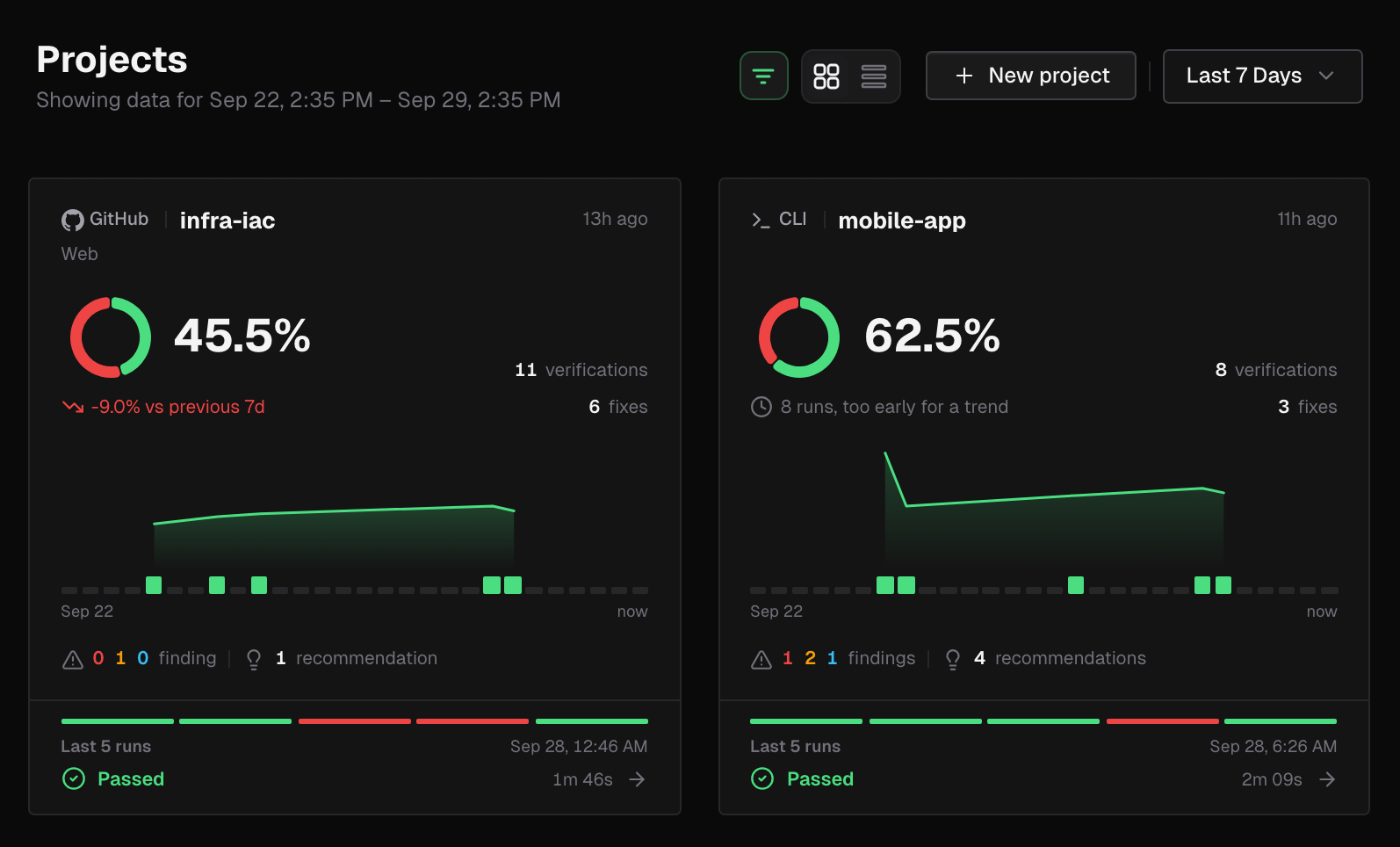Screen dimensions: 1400x847
Task: Toggle the green filter icon button
Action: [763, 76]
